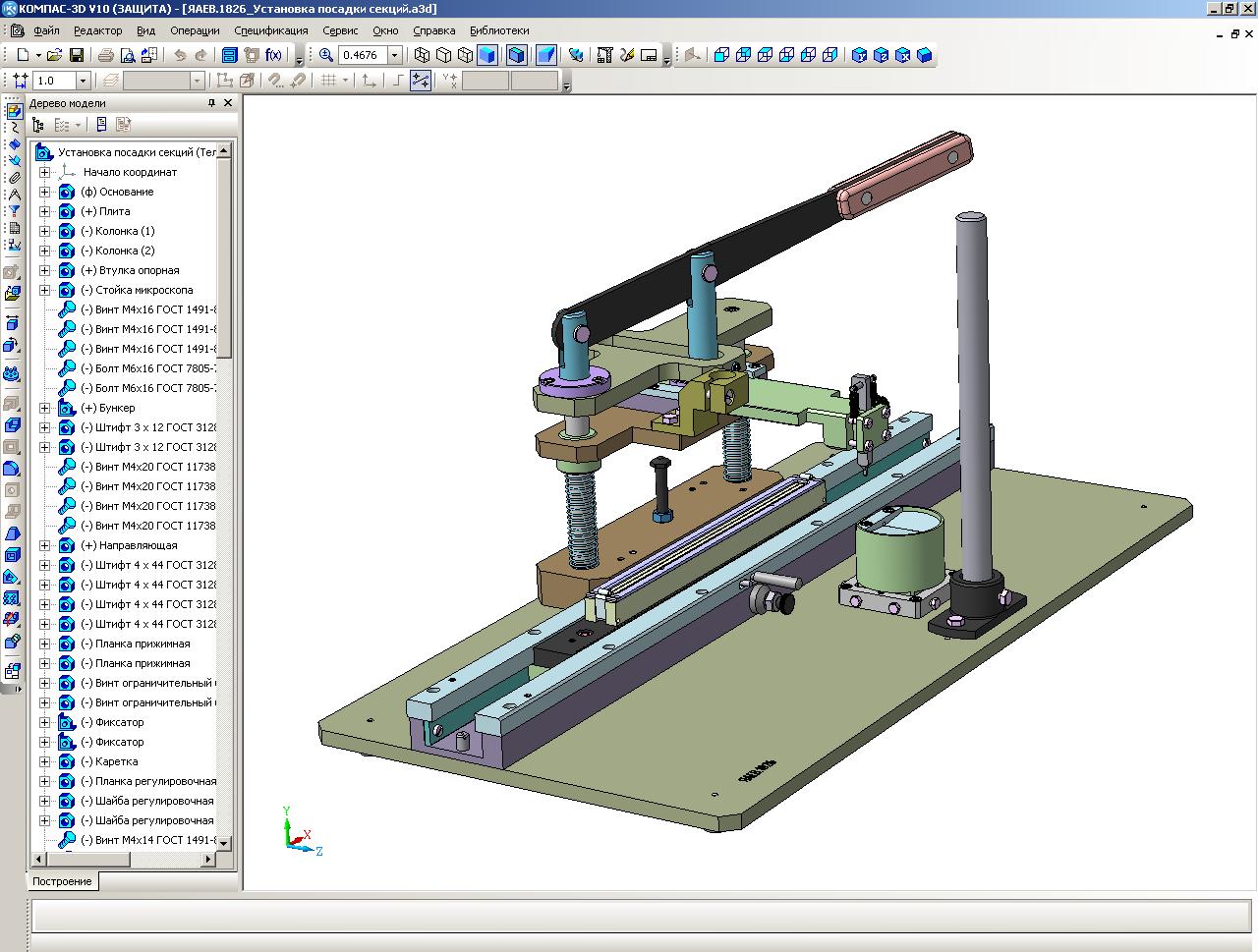Click the model tree vertical scrollbar thumb
This screenshot has width=1258, height=952.
[224, 255]
